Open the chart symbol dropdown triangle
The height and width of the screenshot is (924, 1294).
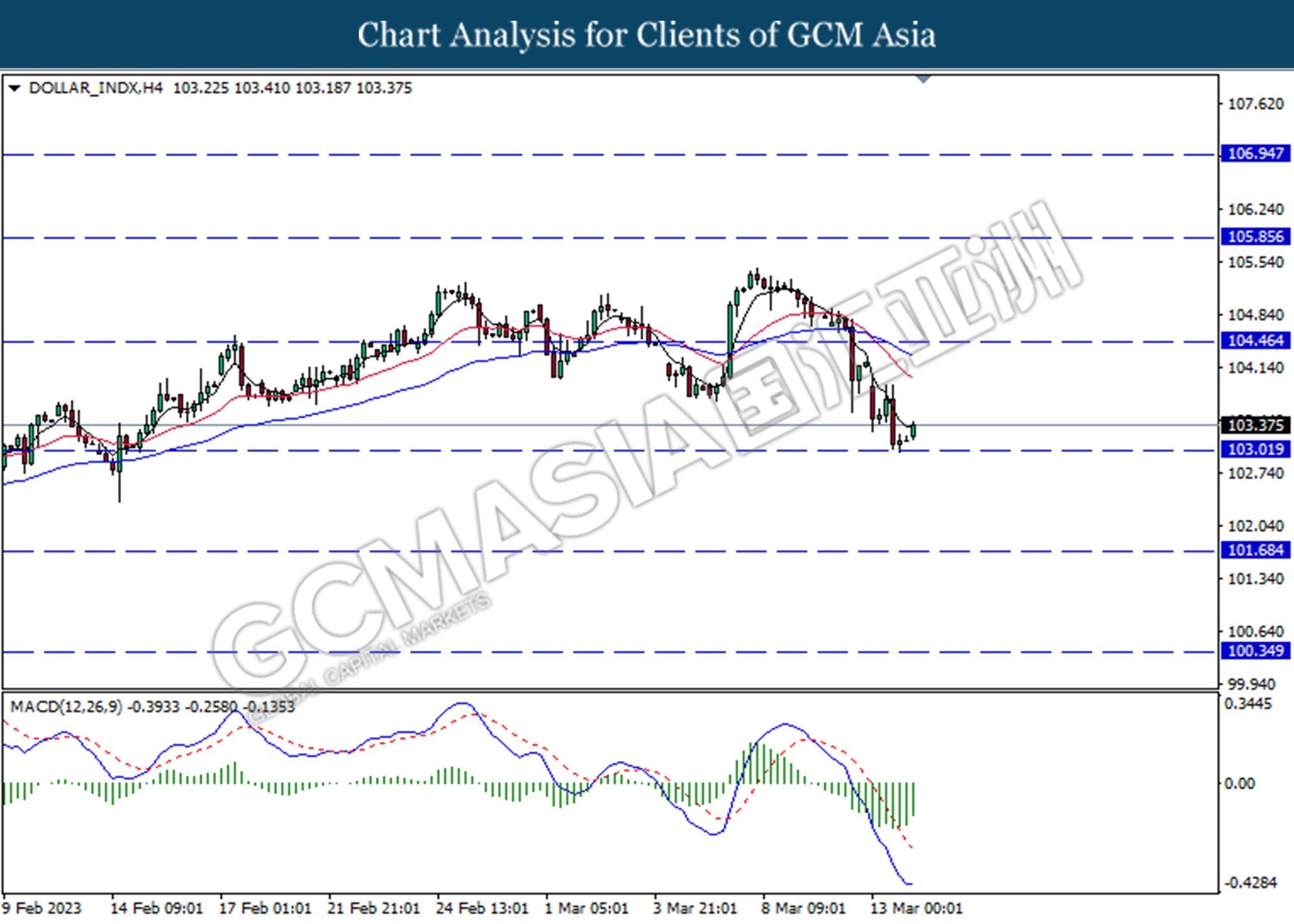(14, 88)
